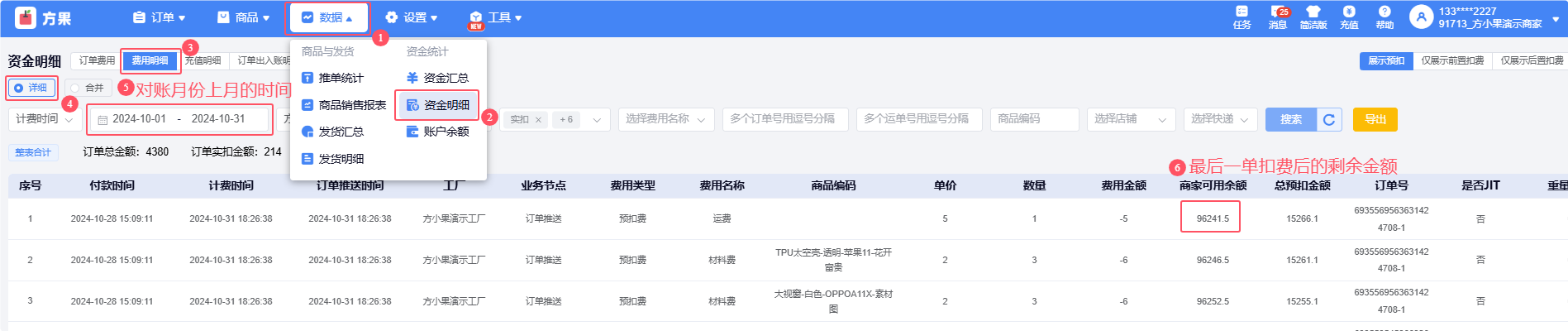Expand the account dropdown arrow

[x=1555, y=17]
